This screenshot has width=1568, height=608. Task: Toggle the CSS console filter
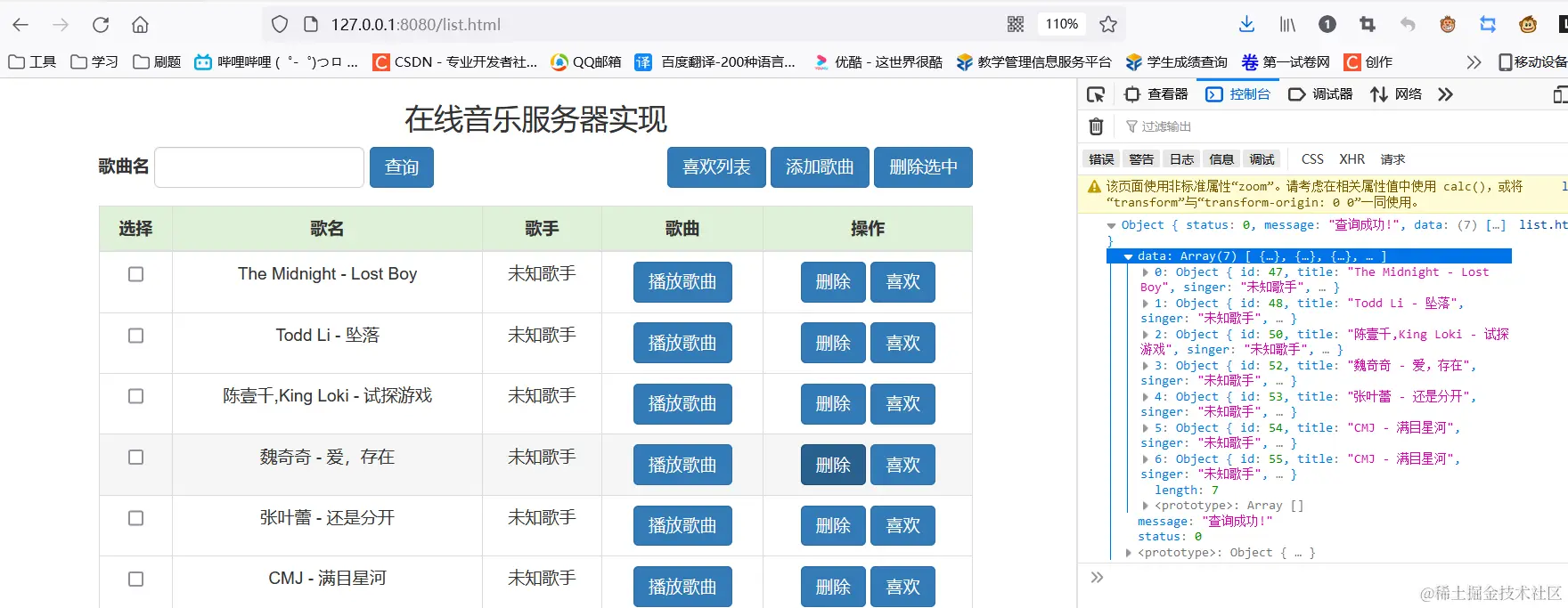click(1312, 159)
